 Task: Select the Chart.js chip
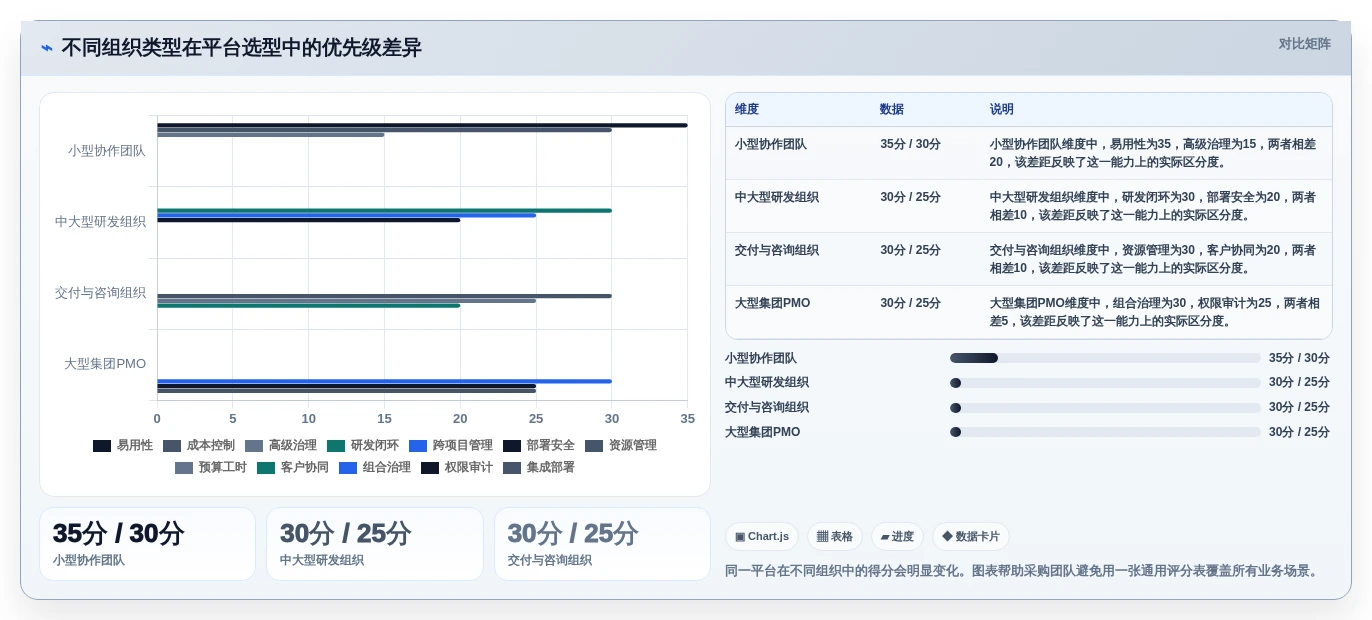click(x=762, y=537)
